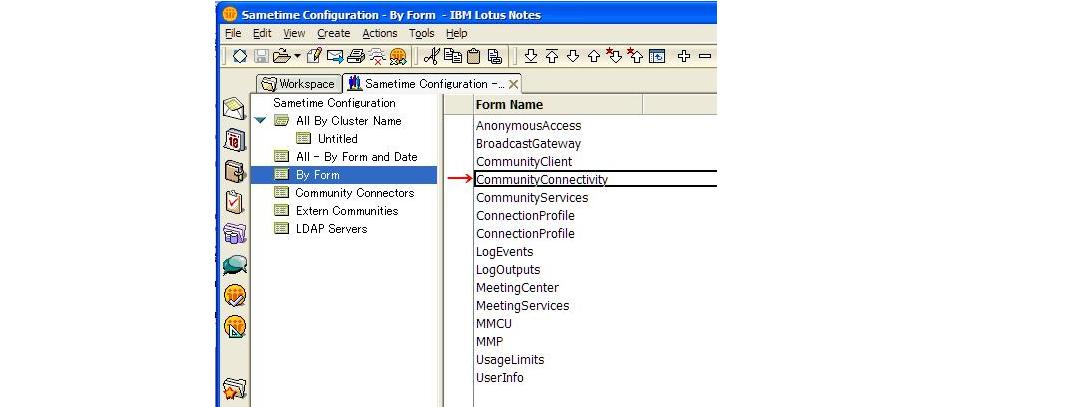The width and height of the screenshot is (1079, 407).
Task: Click the navigate to last document arrow icon
Action: point(531,56)
